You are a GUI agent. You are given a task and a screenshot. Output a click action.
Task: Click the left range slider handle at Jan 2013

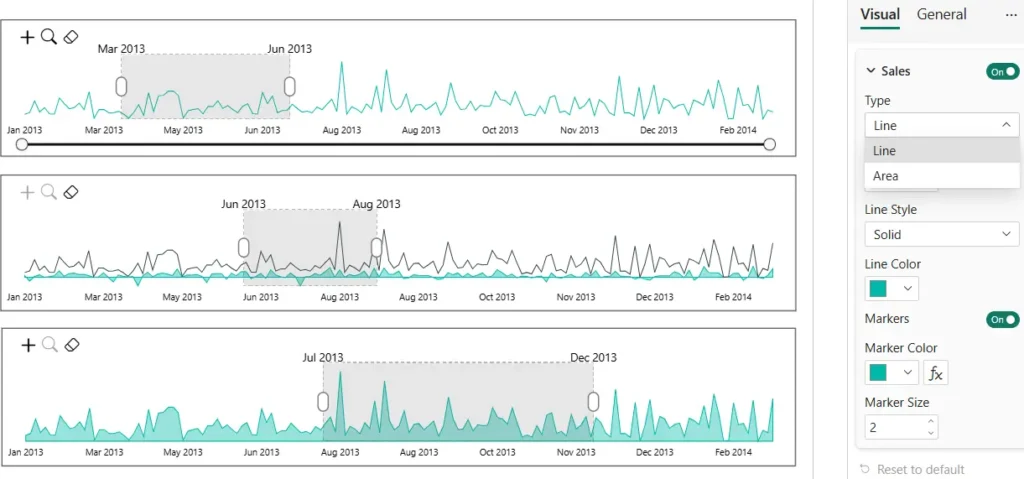pyautogui.click(x=22, y=144)
